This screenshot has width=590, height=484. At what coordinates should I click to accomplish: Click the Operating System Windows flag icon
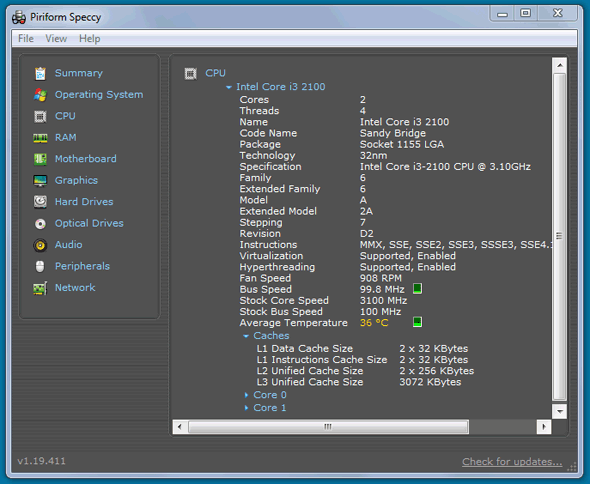40,95
